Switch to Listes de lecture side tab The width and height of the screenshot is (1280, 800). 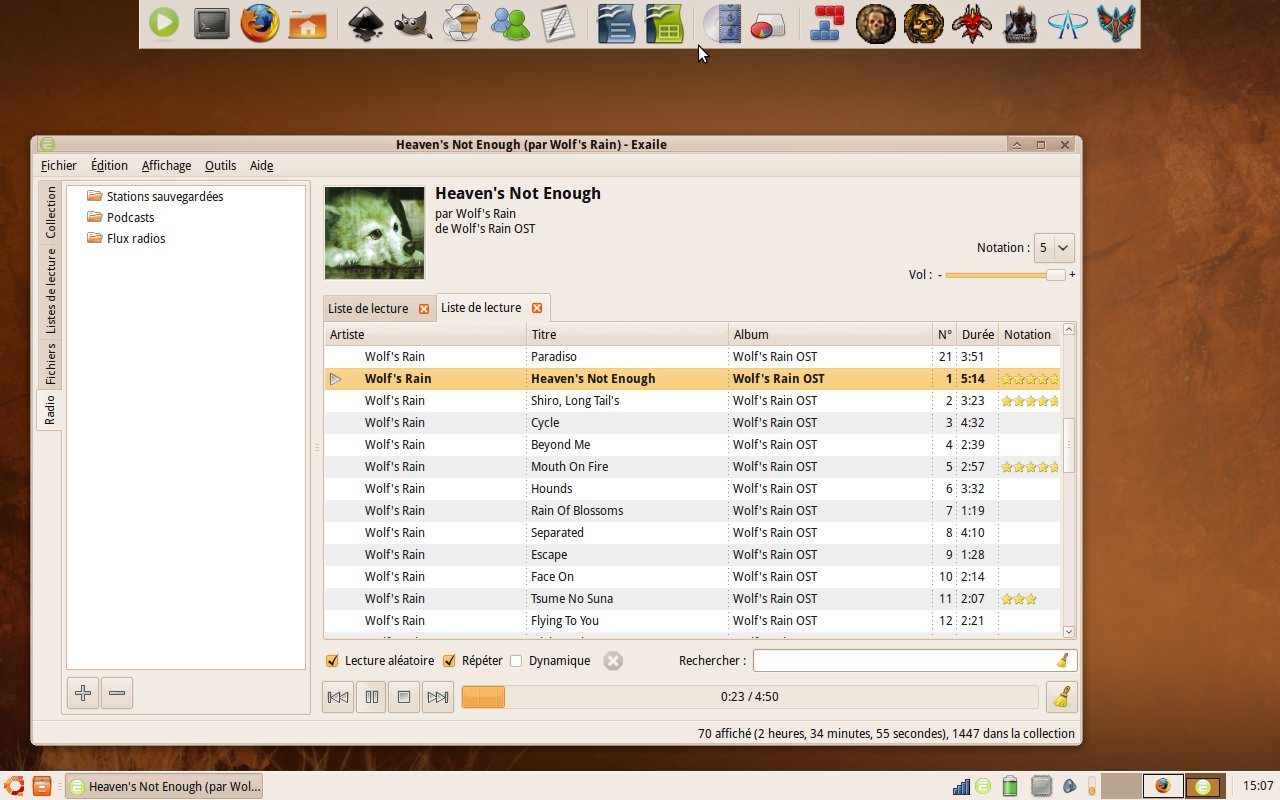click(x=50, y=291)
